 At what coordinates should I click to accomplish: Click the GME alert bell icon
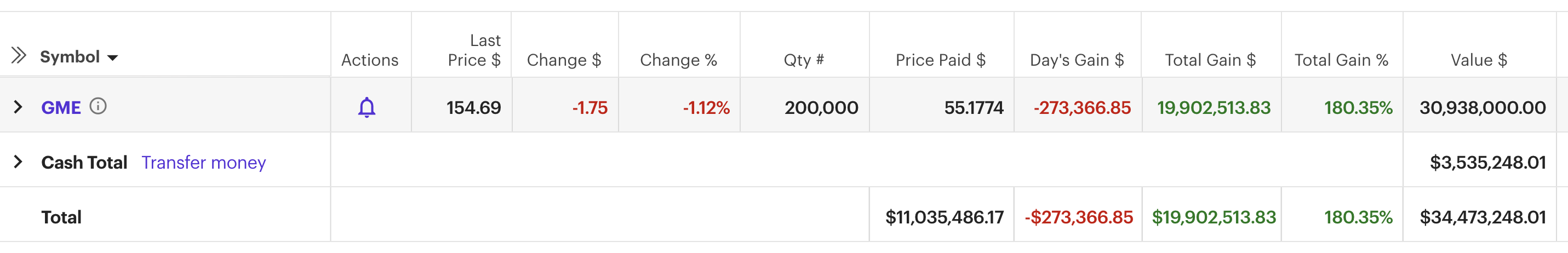[x=367, y=108]
